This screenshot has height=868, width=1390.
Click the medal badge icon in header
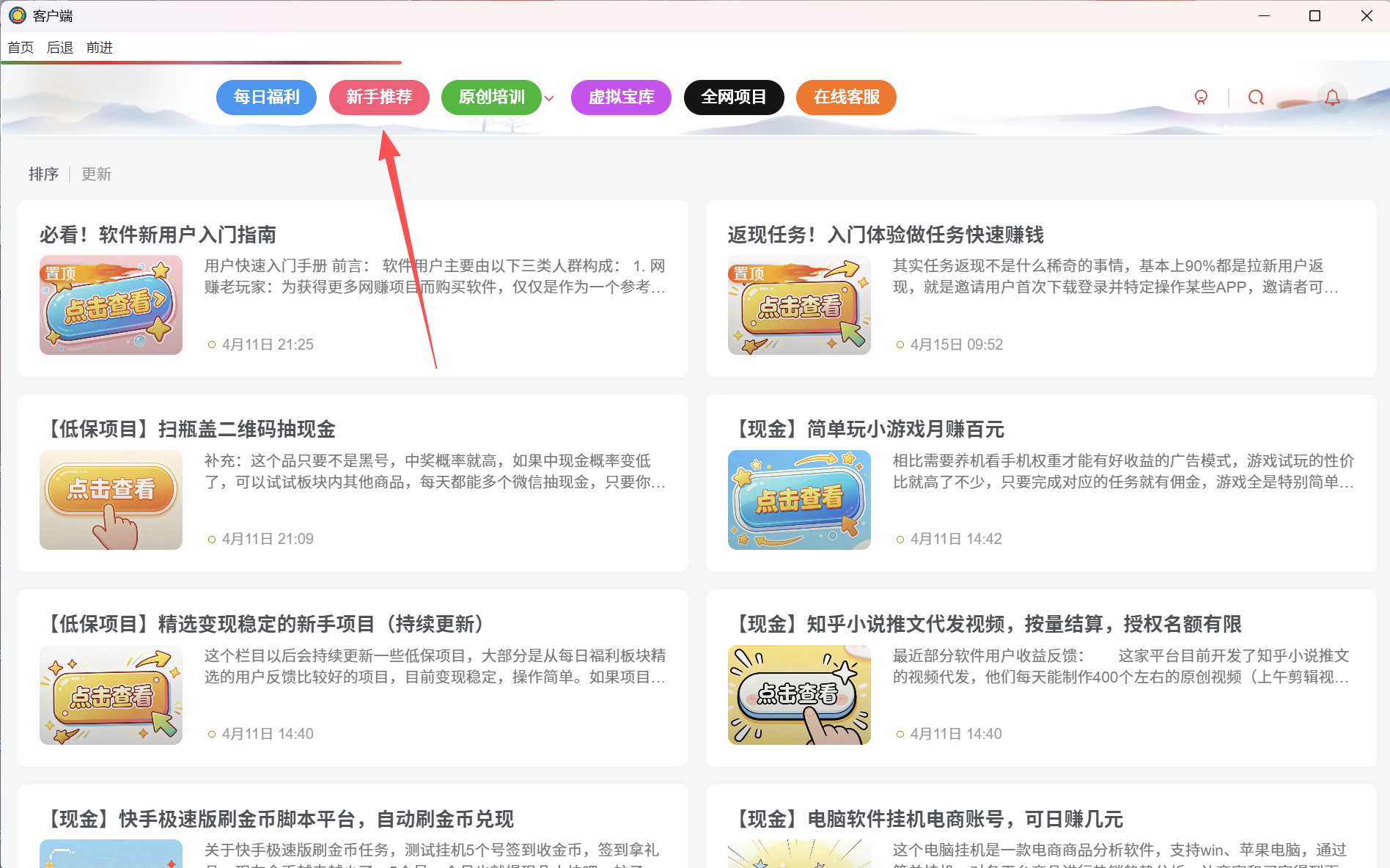(x=1201, y=98)
